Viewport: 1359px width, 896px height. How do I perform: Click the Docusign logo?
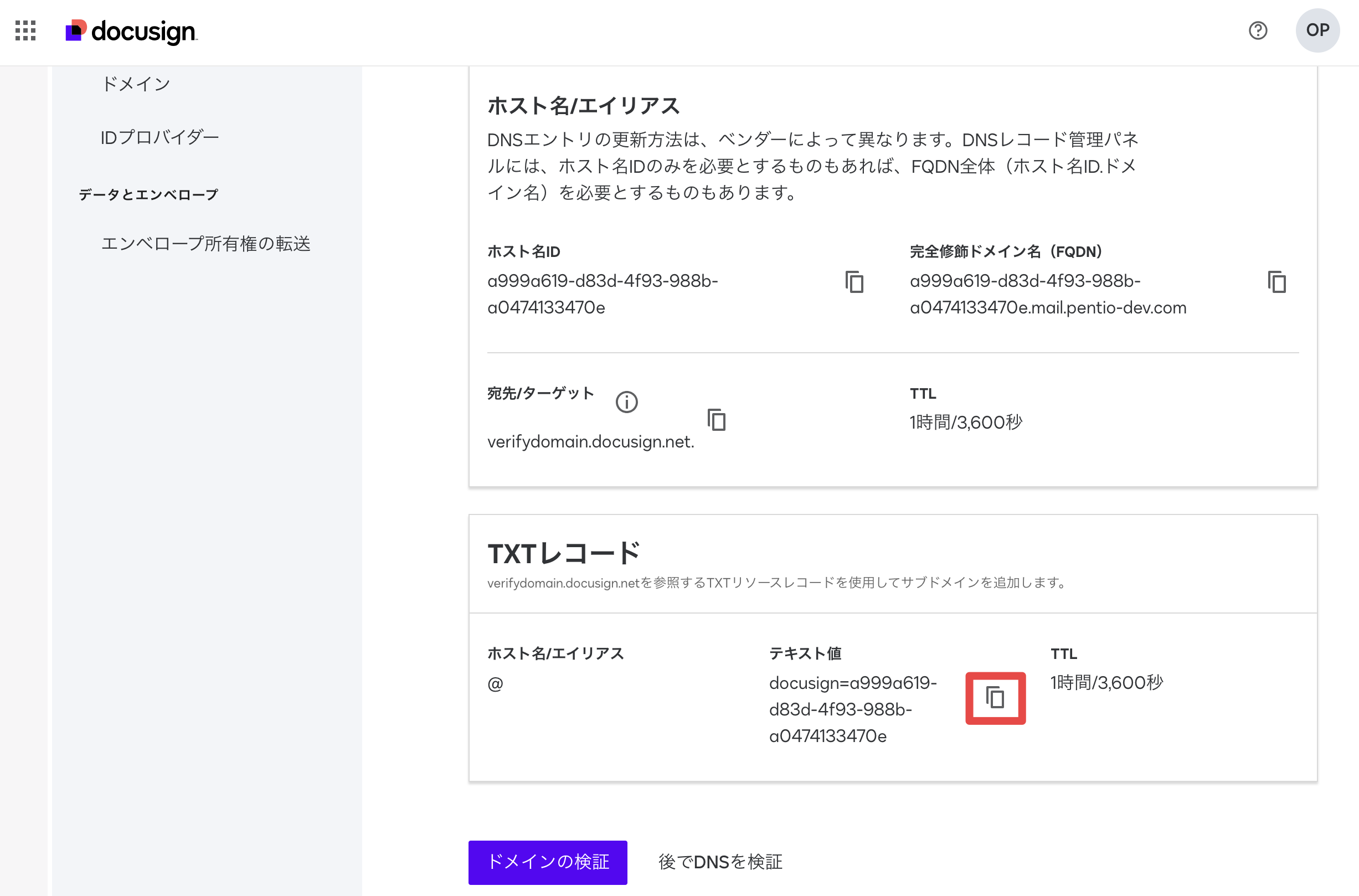(x=131, y=32)
